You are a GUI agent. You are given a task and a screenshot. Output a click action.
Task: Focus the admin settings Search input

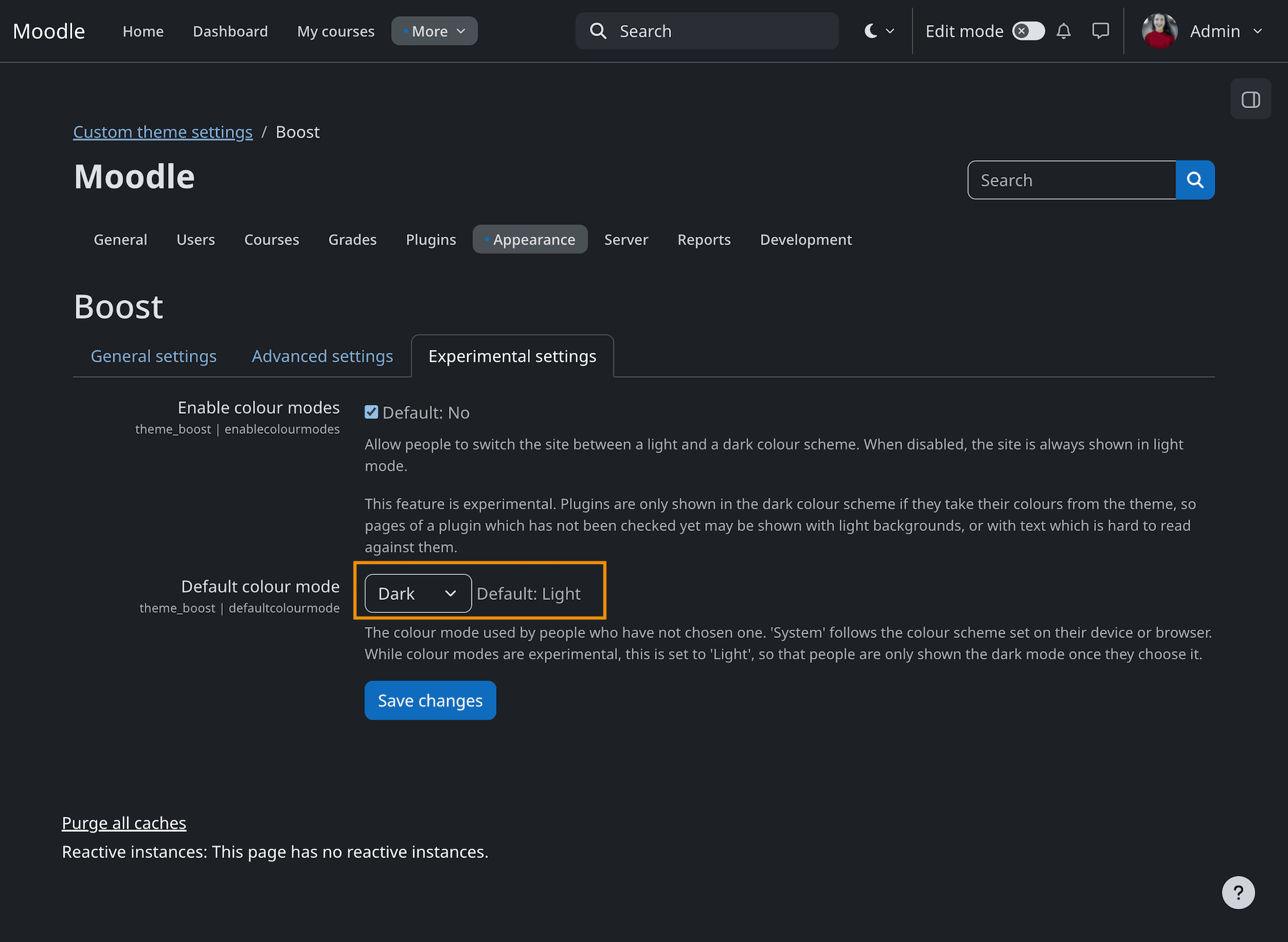(x=1072, y=180)
